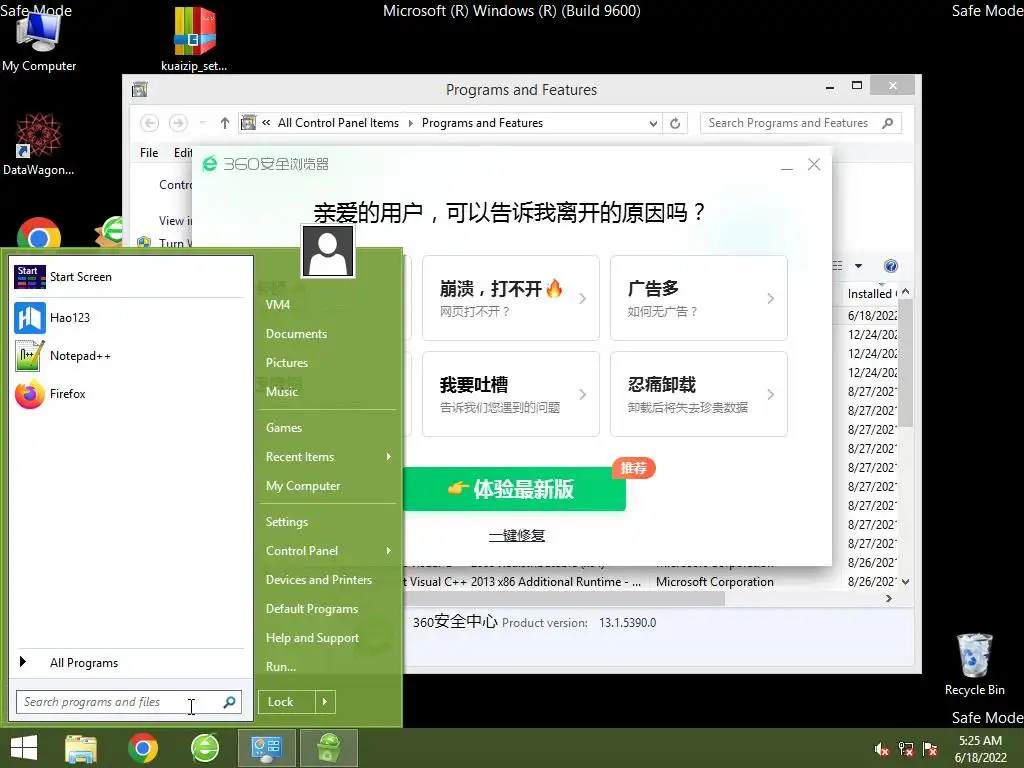Click All Control Panel Items breadcrumb
The width and height of the screenshot is (1024, 768).
point(338,123)
